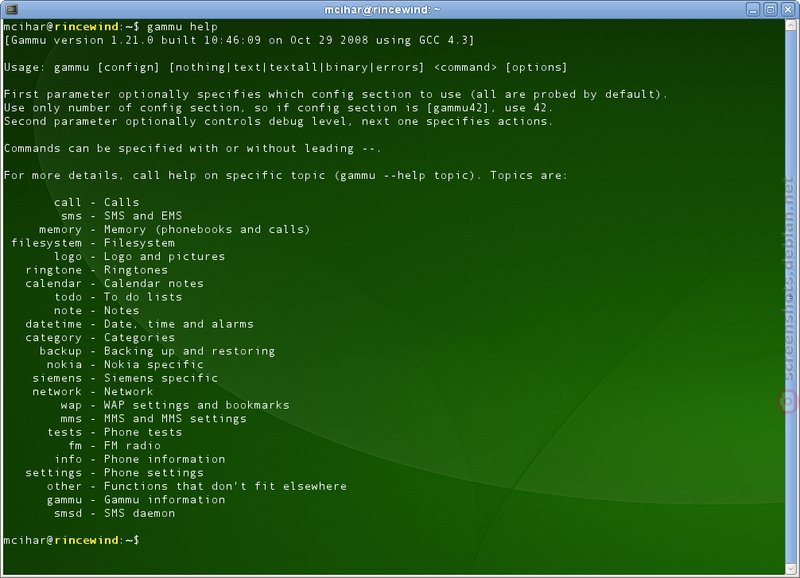The image size is (800, 578).
Task: Click the 'category - Categories' row
Action: (100, 338)
